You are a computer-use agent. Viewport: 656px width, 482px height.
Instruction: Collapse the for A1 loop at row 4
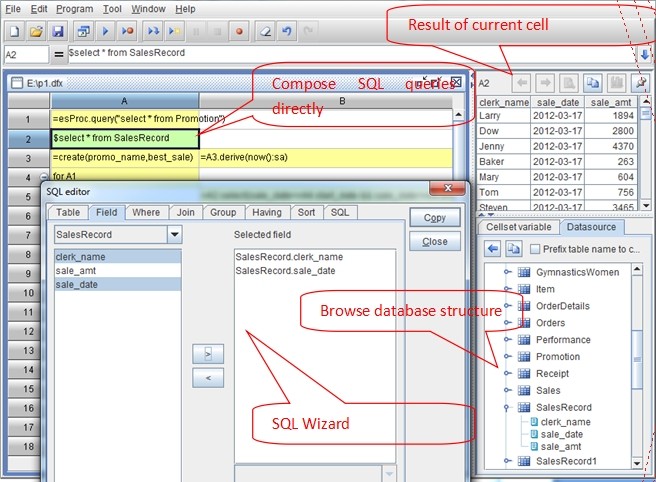tap(44, 177)
